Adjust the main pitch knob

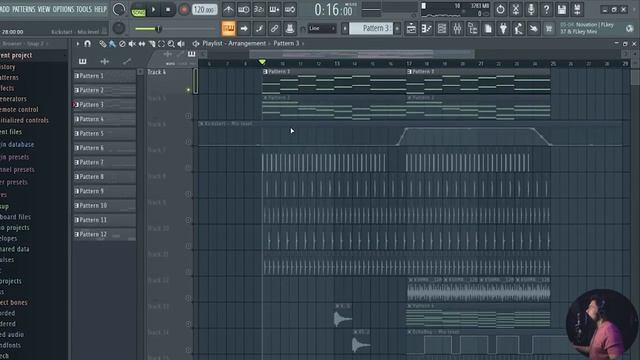click(119, 28)
